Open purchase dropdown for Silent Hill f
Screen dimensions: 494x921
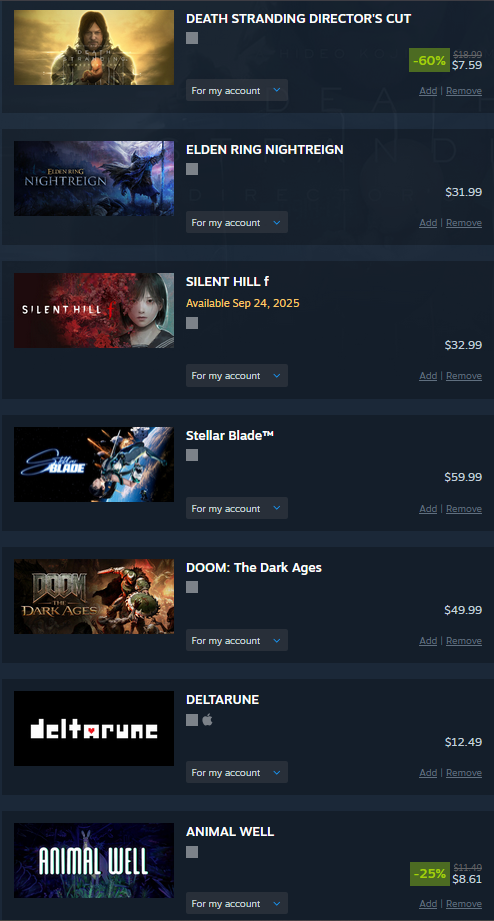click(237, 375)
